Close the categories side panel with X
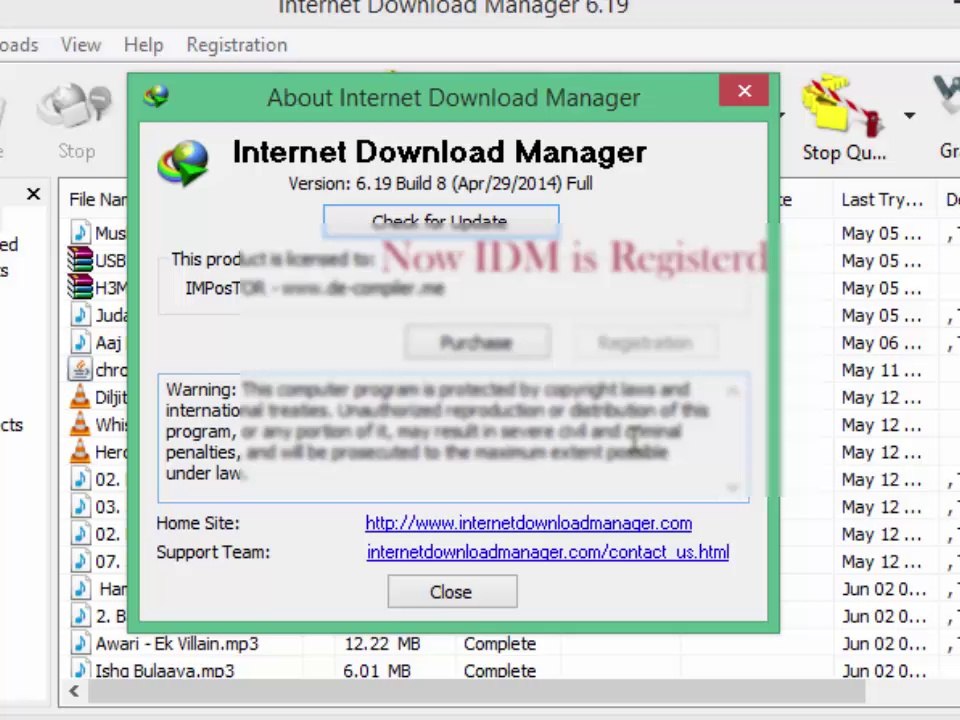The image size is (960, 720). (34, 195)
